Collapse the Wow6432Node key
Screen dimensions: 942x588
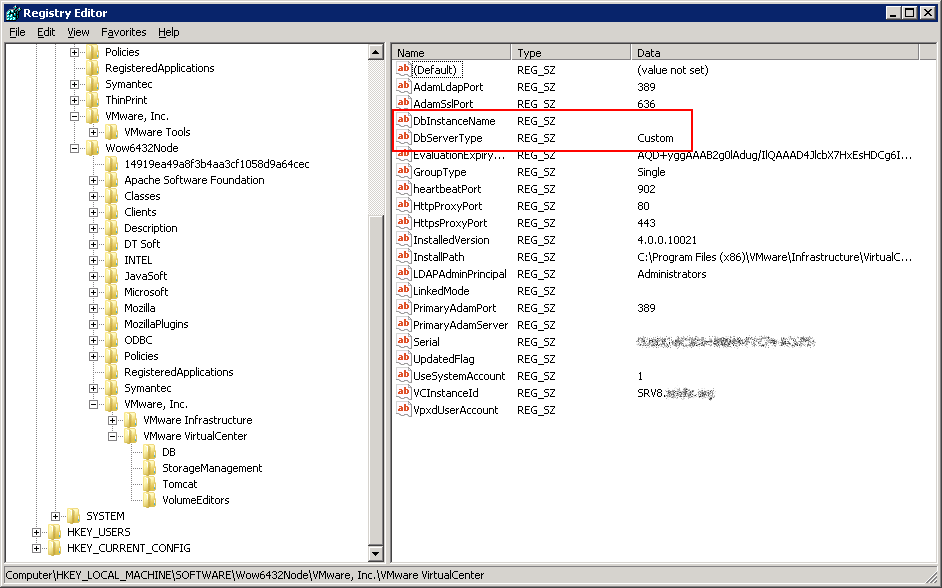point(74,148)
